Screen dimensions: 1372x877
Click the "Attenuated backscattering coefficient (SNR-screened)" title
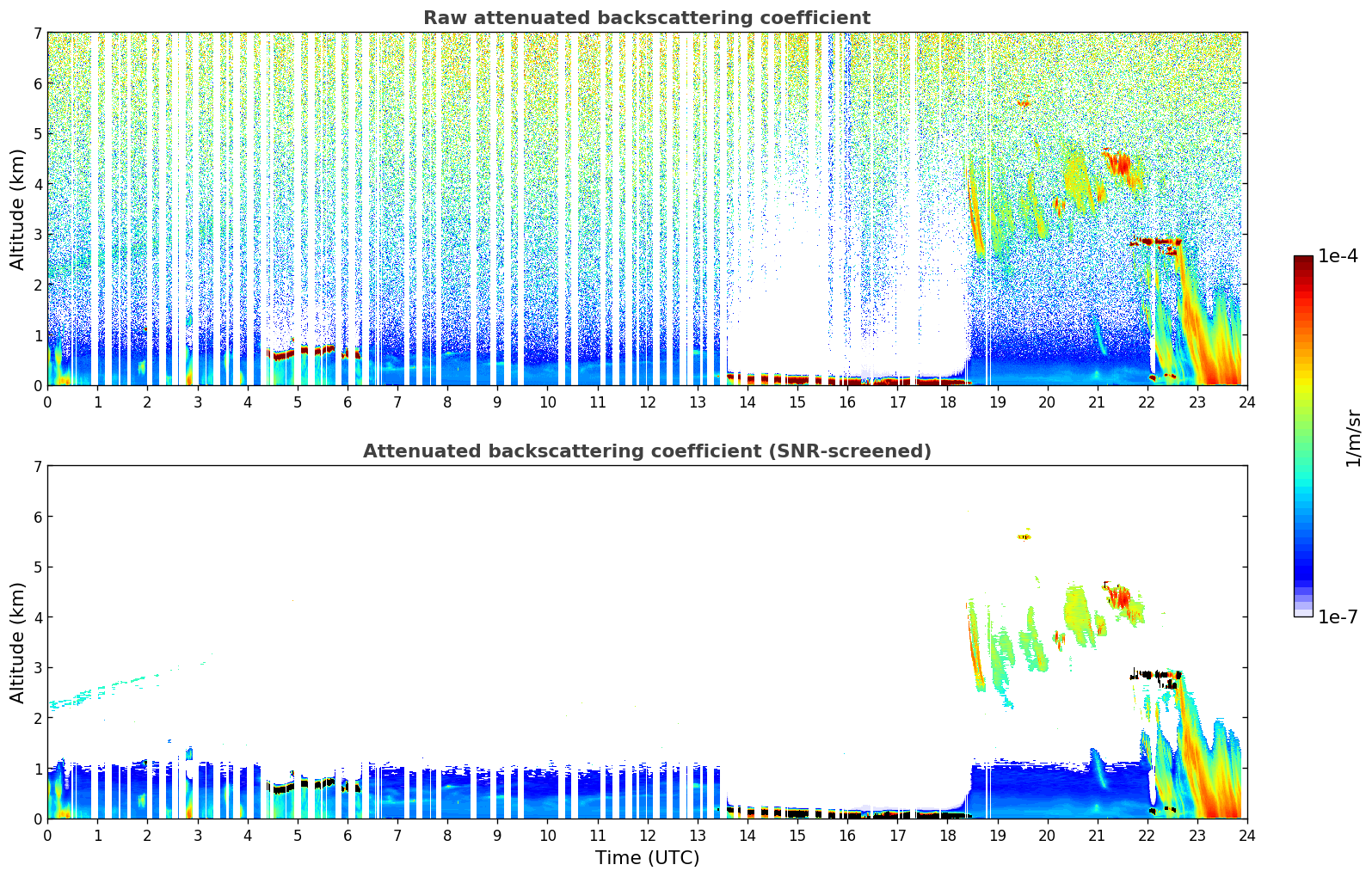pyautogui.click(x=647, y=451)
